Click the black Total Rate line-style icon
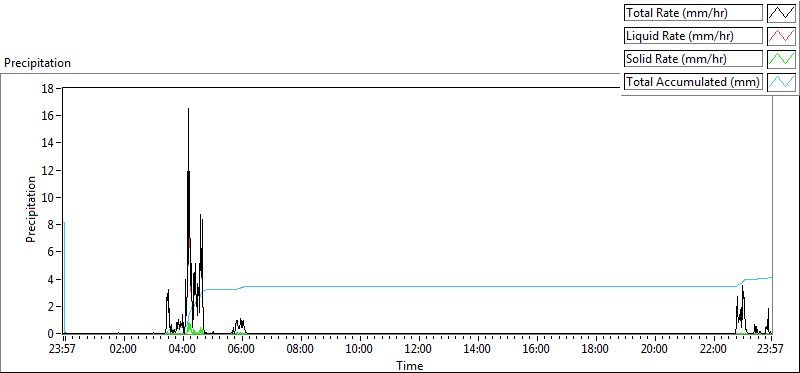The height and width of the screenshot is (373, 800). pyautogui.click(x=781, y=13)
